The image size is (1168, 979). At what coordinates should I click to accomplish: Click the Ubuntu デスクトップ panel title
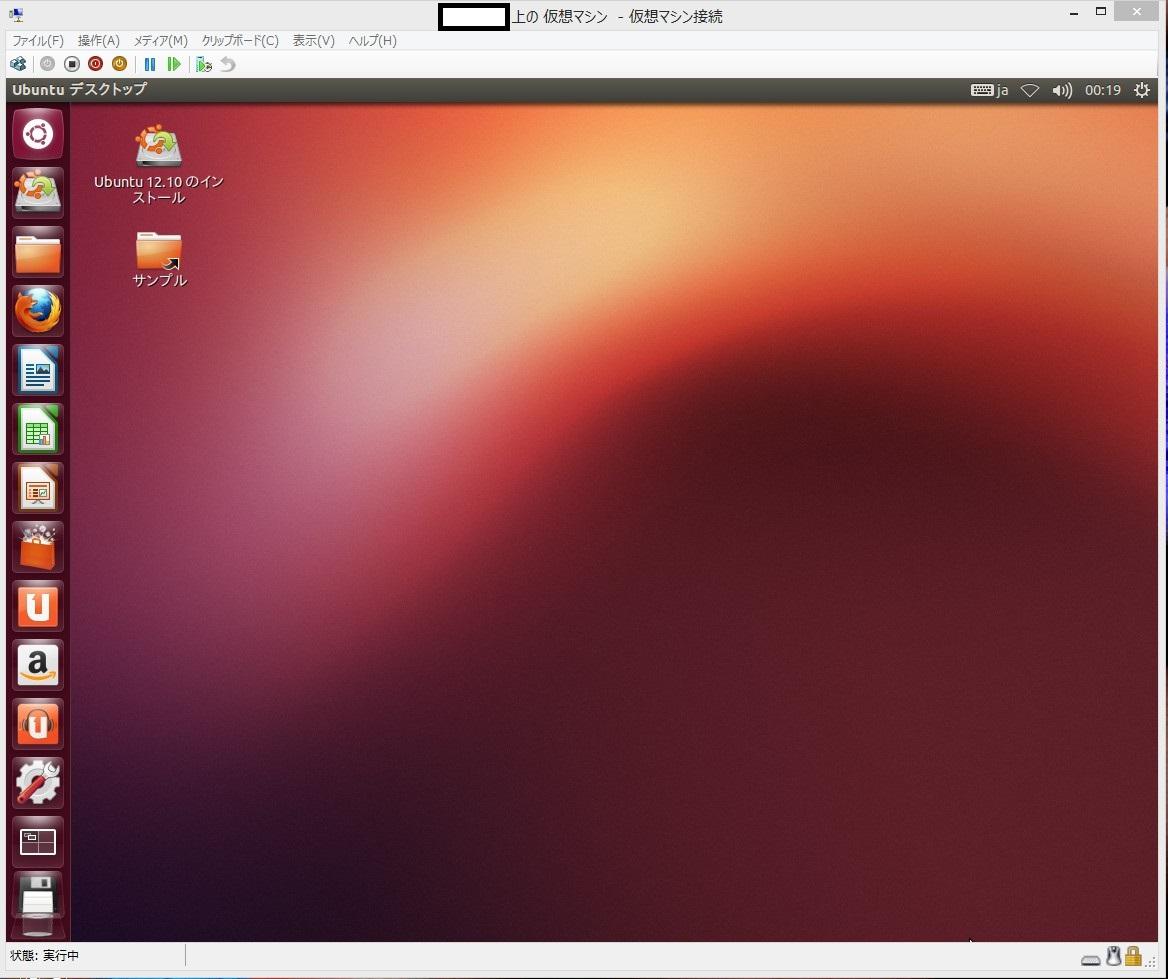80,89
